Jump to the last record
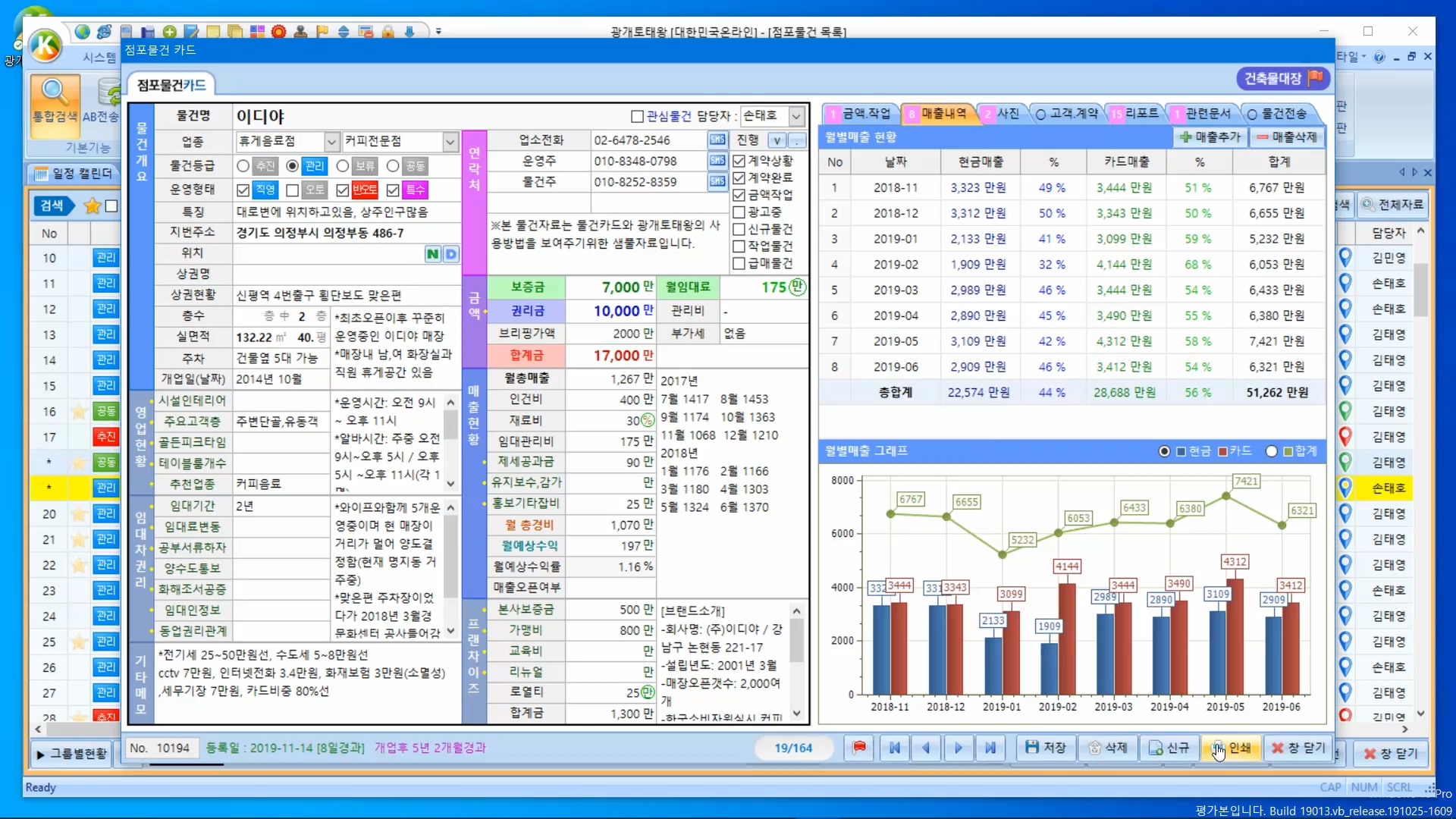This screenshot has width=1456, height=819. 990,748
